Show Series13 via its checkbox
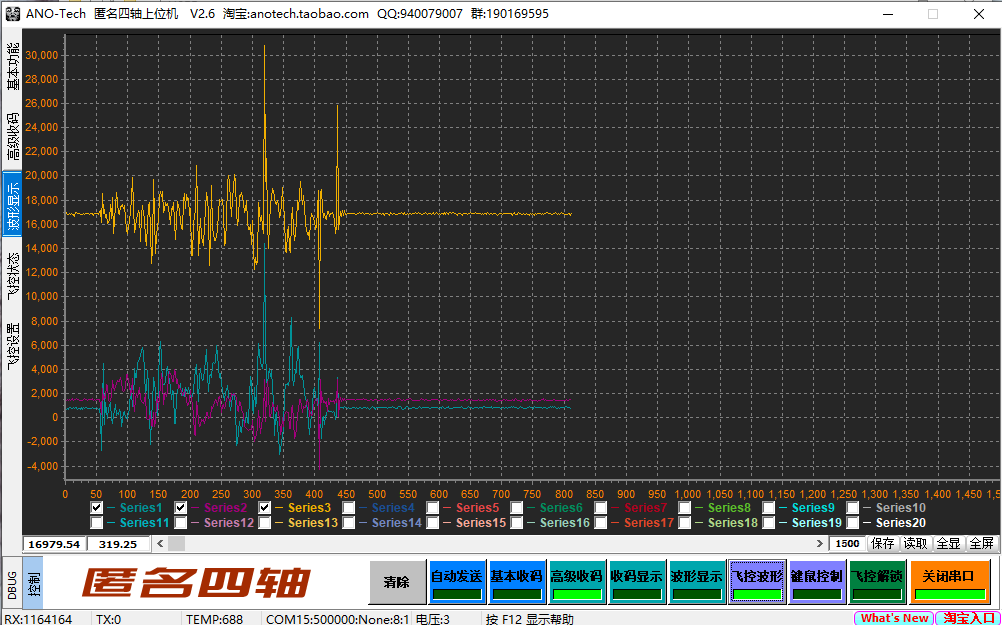This screenshot has width=1002, height=625. point(265,523)
